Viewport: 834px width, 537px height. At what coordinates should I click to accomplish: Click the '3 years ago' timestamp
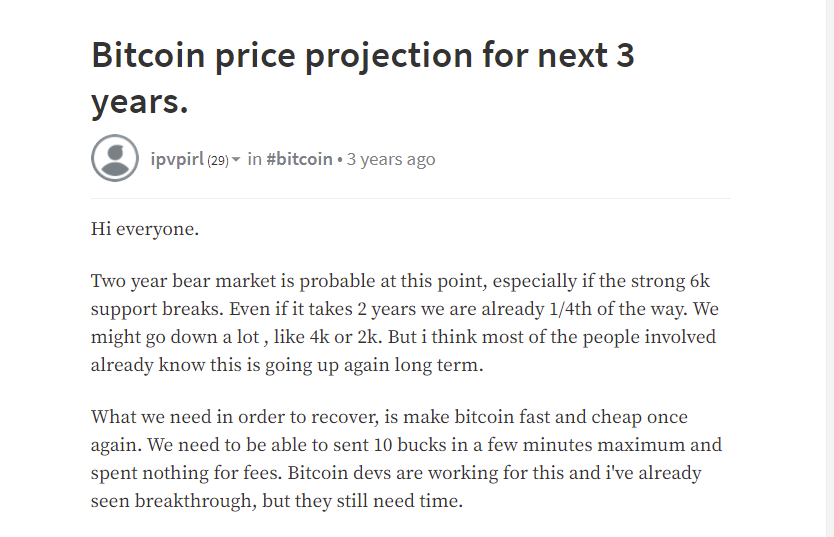pos(391,159)
